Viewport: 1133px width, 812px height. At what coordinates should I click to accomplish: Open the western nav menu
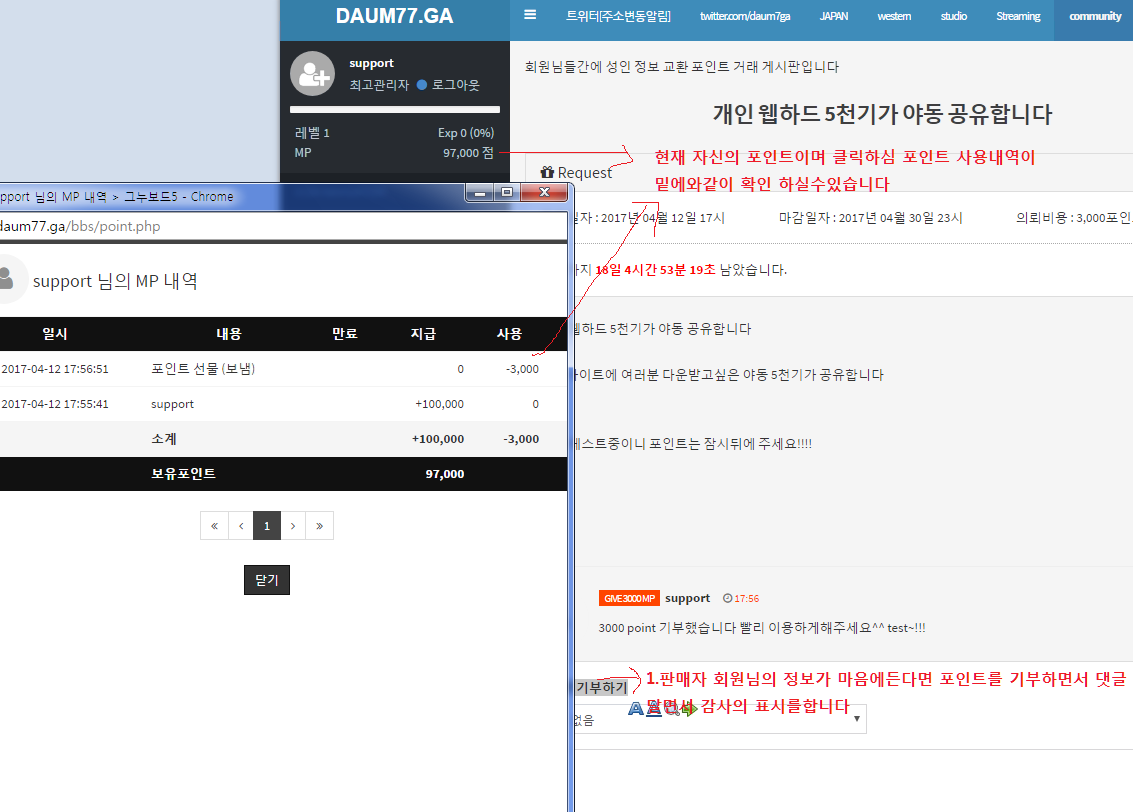pos(894,16)
